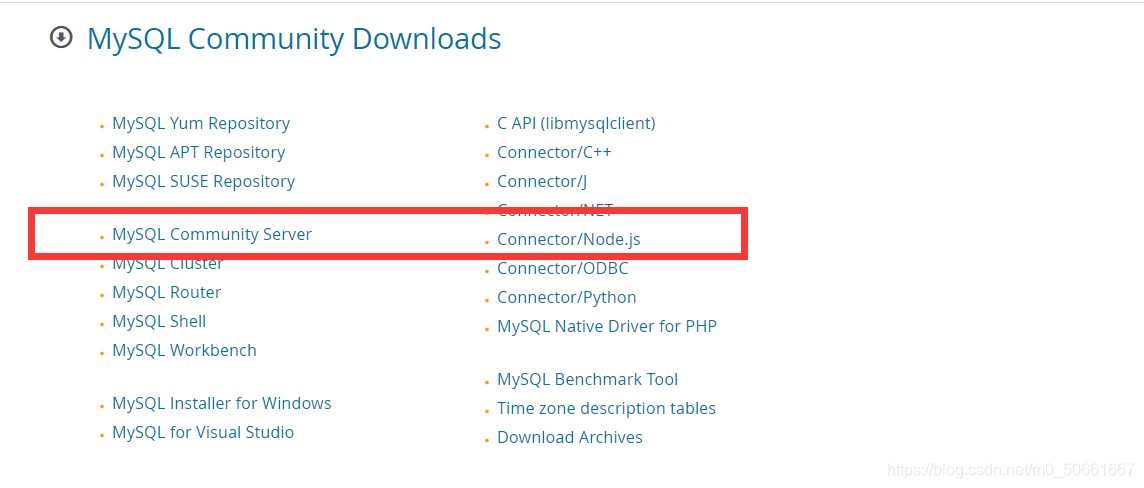Open MySQL Native Driver for PHP

(607, 326)
